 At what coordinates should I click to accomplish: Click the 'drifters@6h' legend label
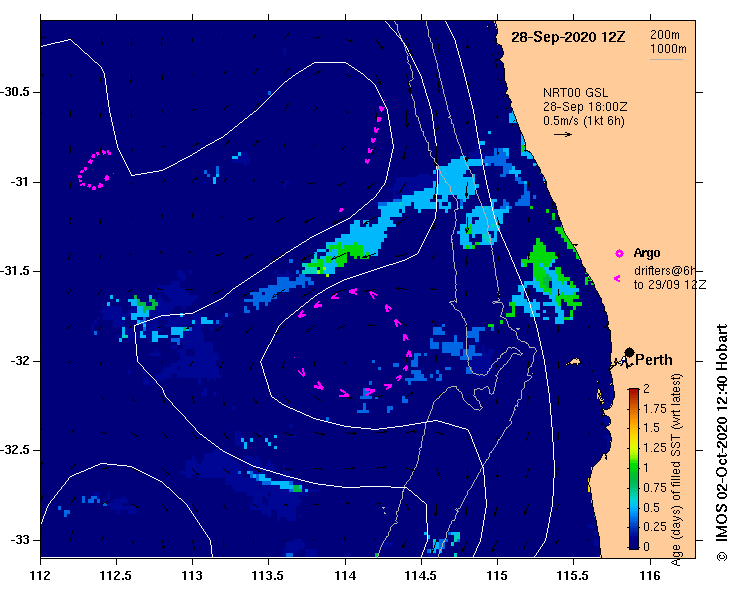point(665,271)
